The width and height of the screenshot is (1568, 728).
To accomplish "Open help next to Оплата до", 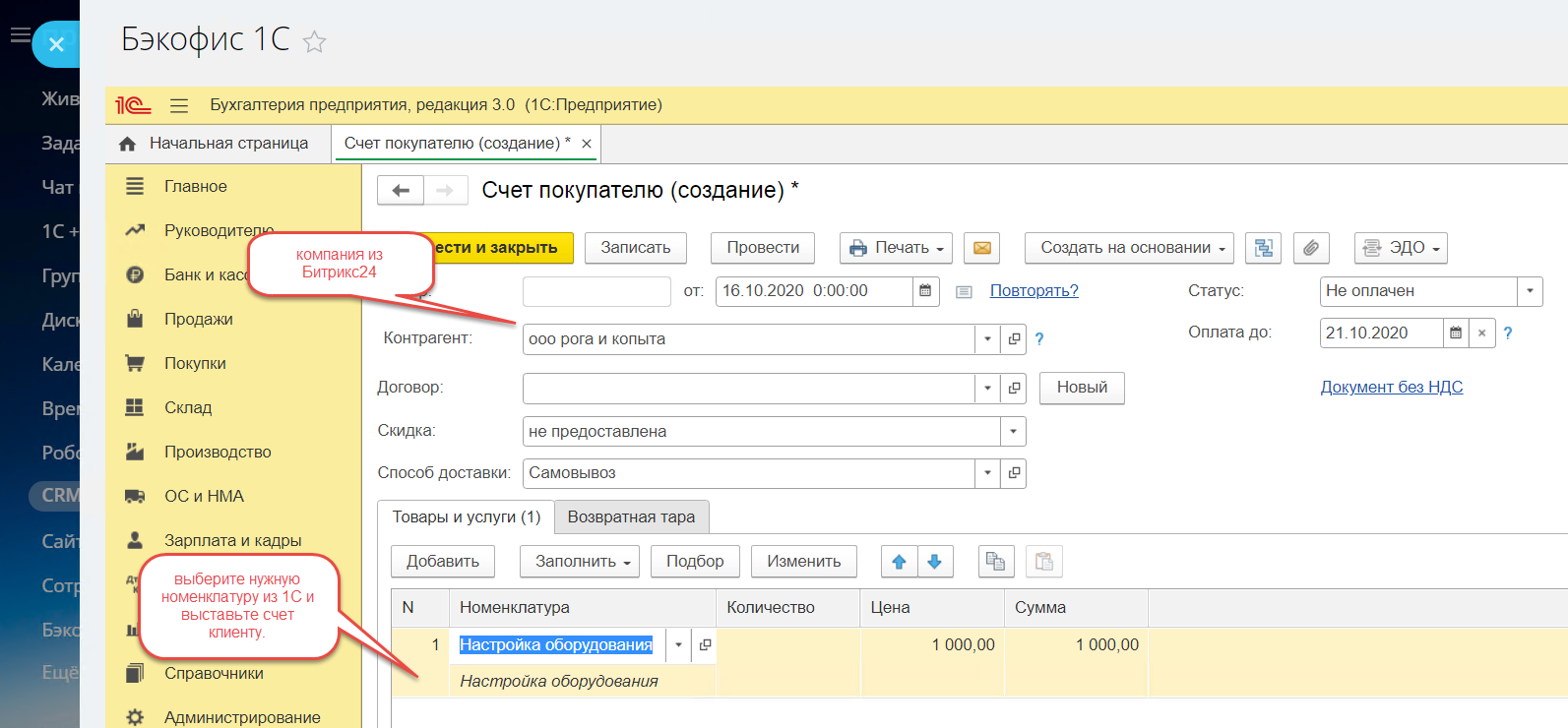I will click(1508, 334).
